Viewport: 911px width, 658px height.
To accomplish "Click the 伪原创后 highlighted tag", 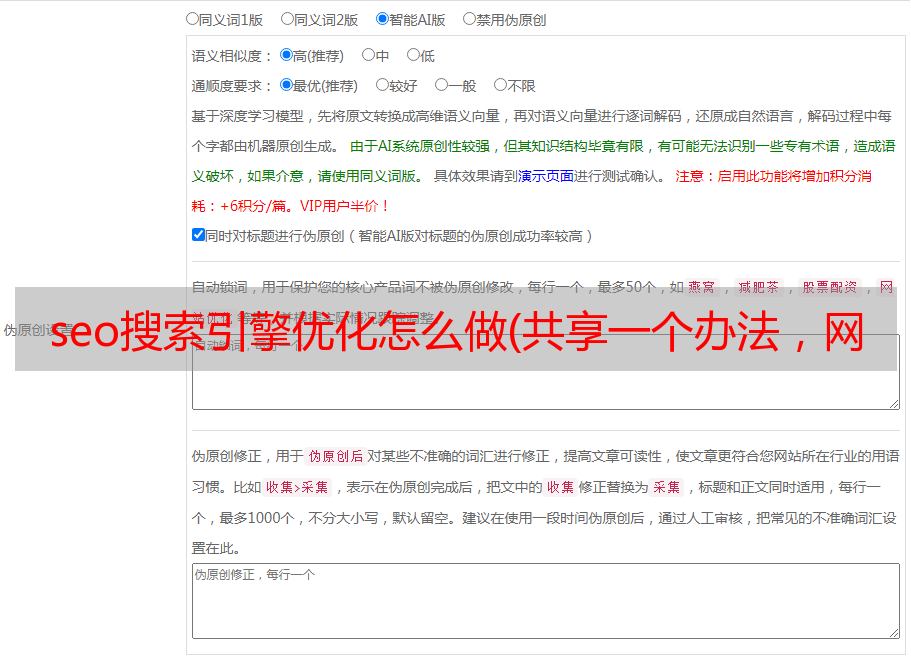I will pos(336,456).
